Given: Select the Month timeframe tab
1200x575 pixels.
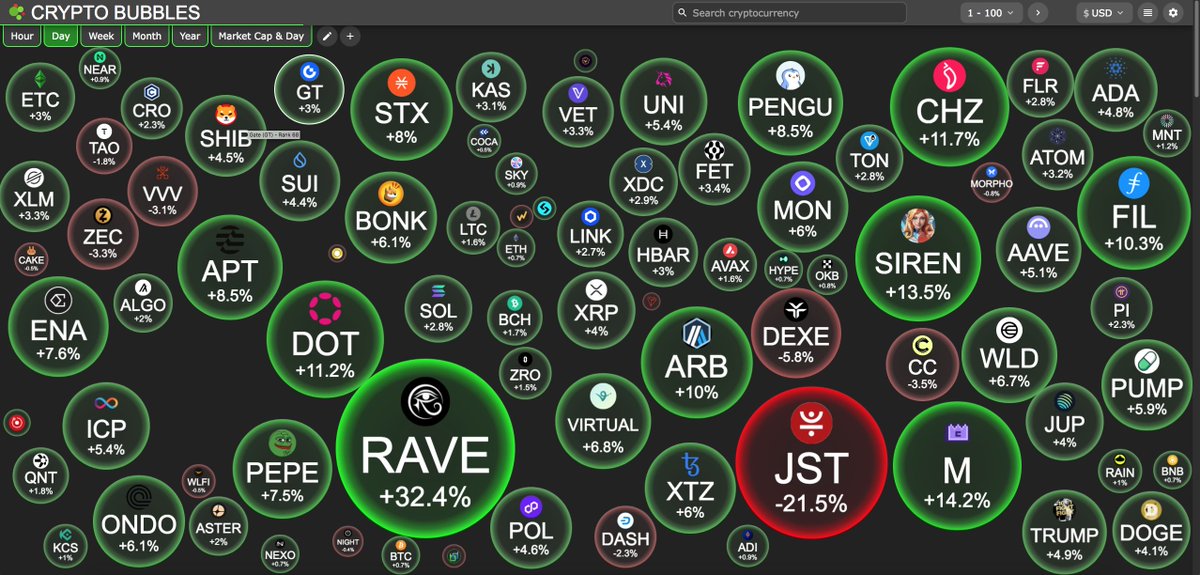Looking at the screenshot, I should point(146,36).
